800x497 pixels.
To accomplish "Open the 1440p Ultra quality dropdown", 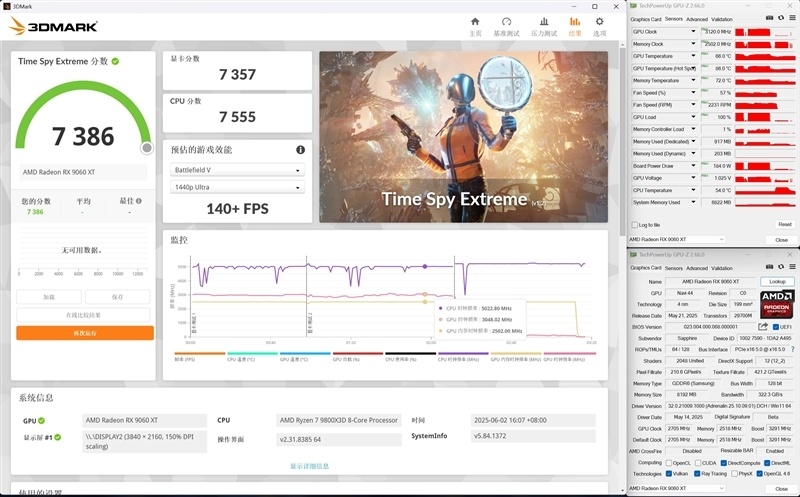I will 237,187.
